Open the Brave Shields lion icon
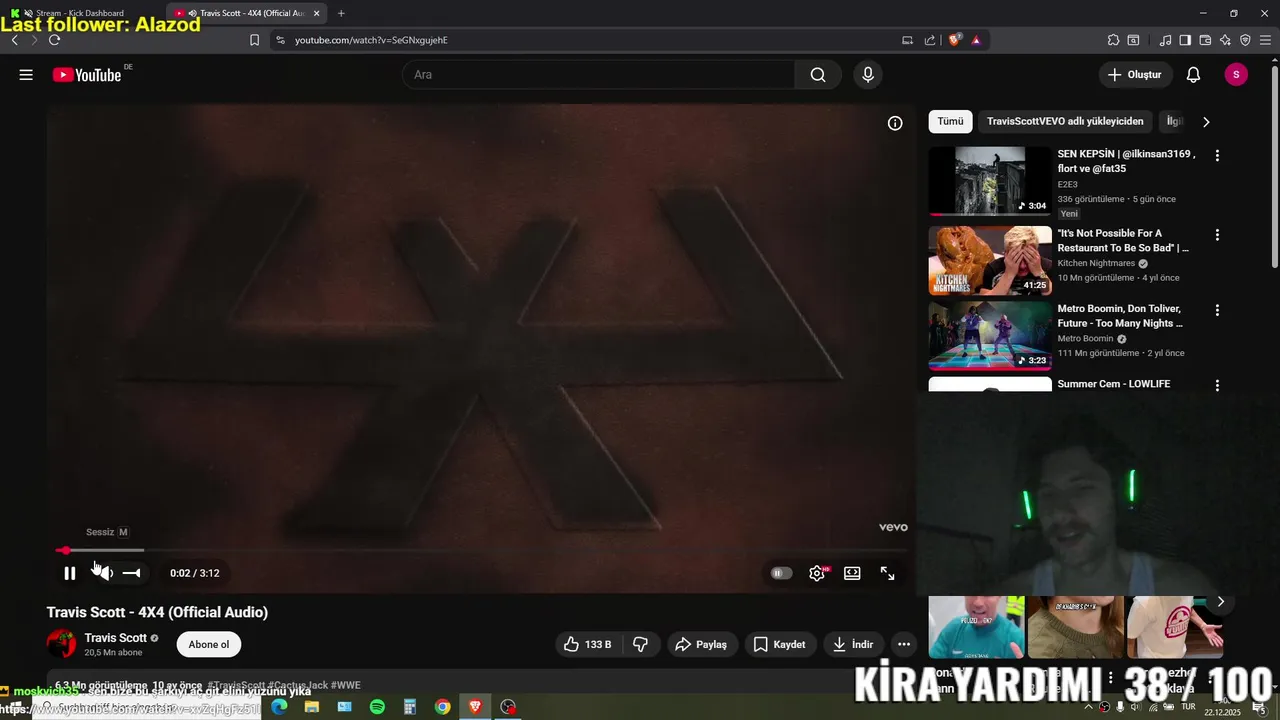1280x720 pixels. (954, 40)
